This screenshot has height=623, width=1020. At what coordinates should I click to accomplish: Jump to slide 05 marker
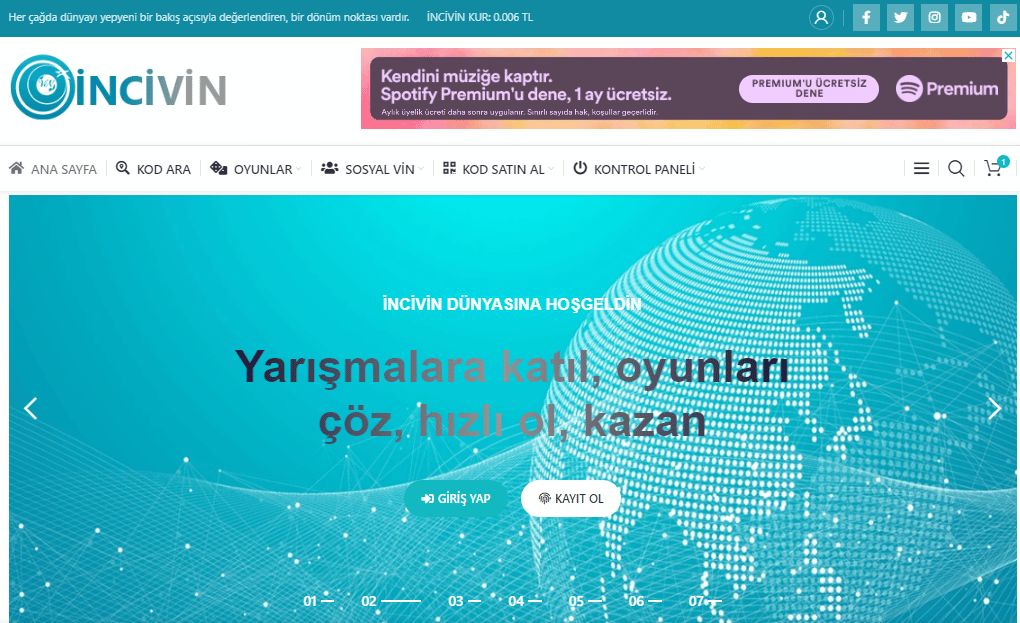585,601
